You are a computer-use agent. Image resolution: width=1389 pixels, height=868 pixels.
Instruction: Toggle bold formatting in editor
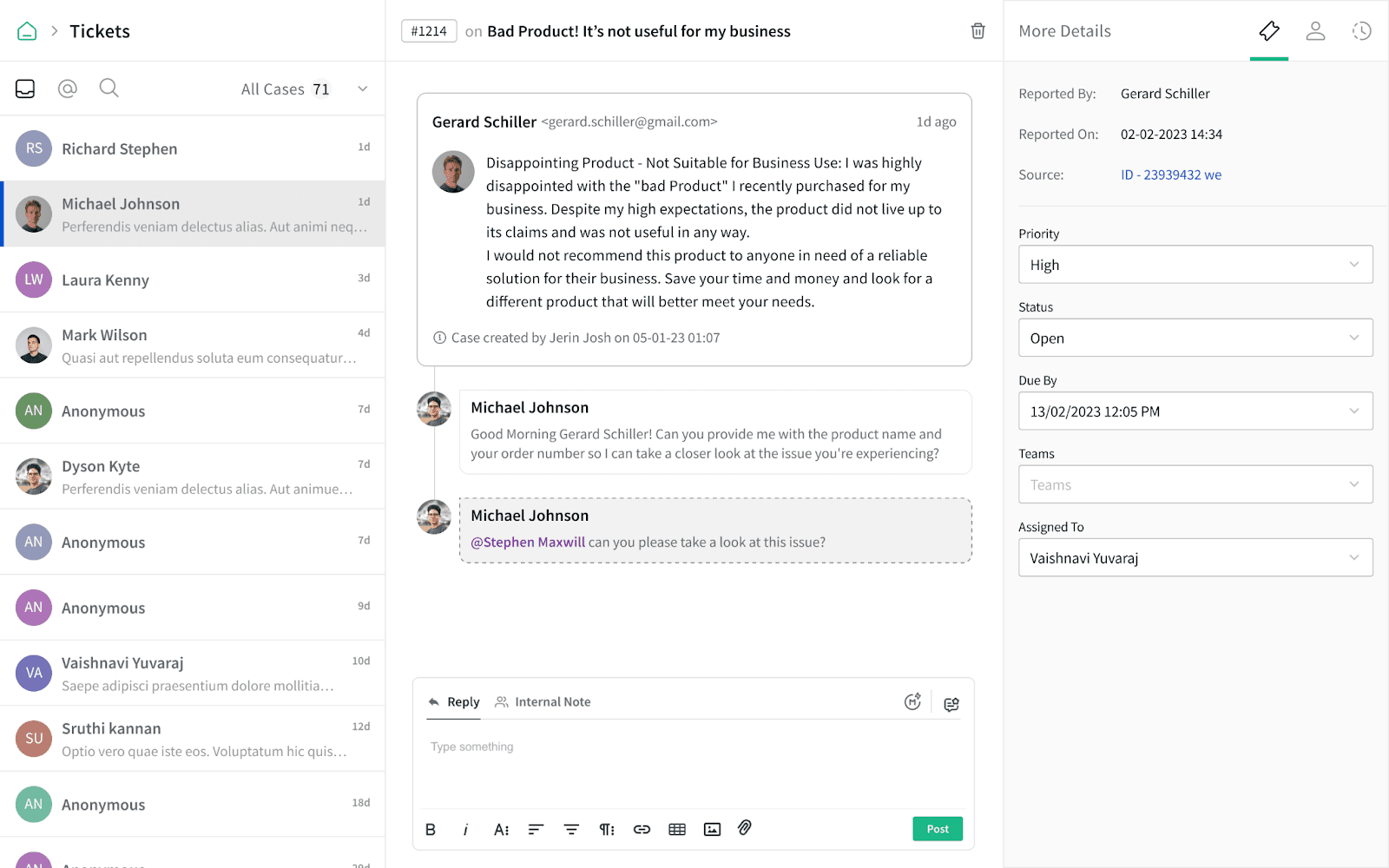tap(431, 829)
